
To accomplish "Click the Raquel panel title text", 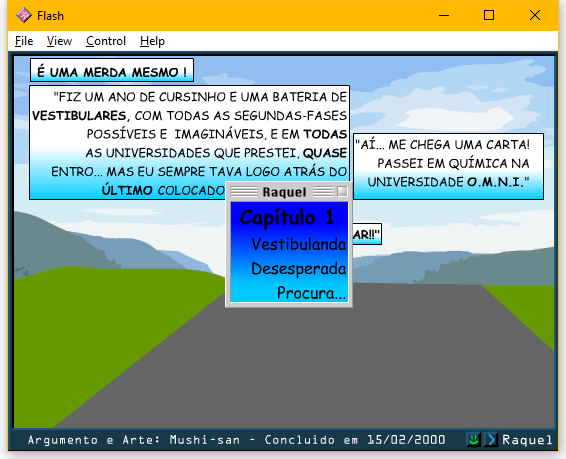I will (x=284, y=192).
